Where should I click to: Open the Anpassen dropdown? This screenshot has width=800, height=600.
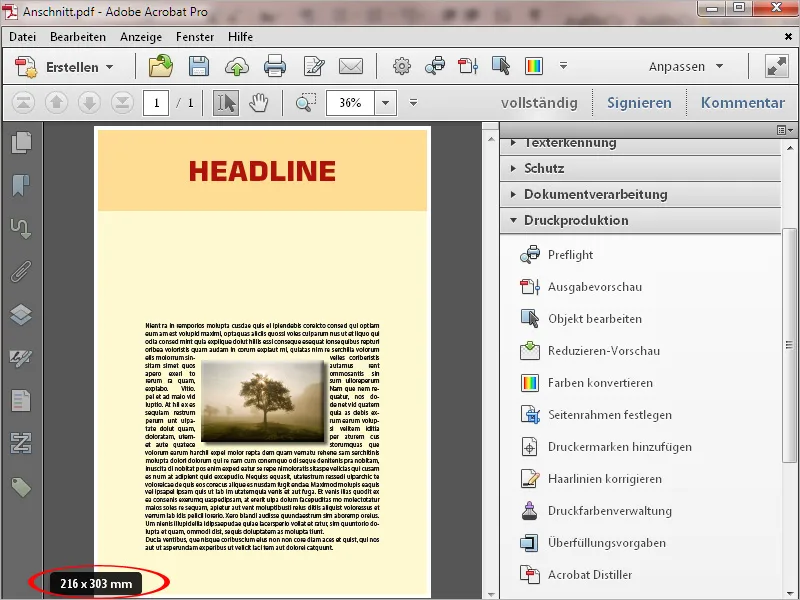tap(686, 67)
